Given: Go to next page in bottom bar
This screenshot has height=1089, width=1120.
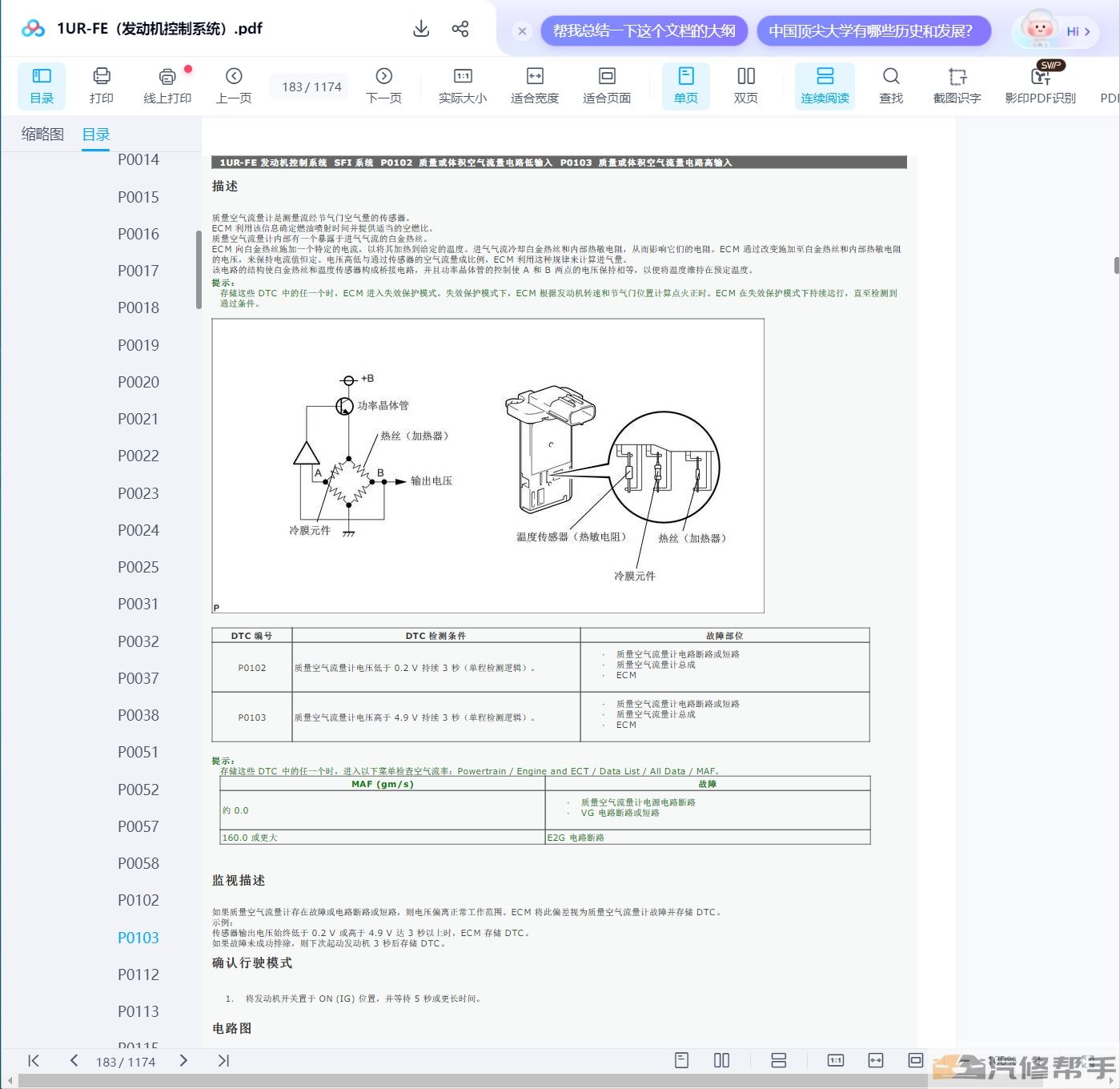Looking at the screenshot, I should 183,1061.
